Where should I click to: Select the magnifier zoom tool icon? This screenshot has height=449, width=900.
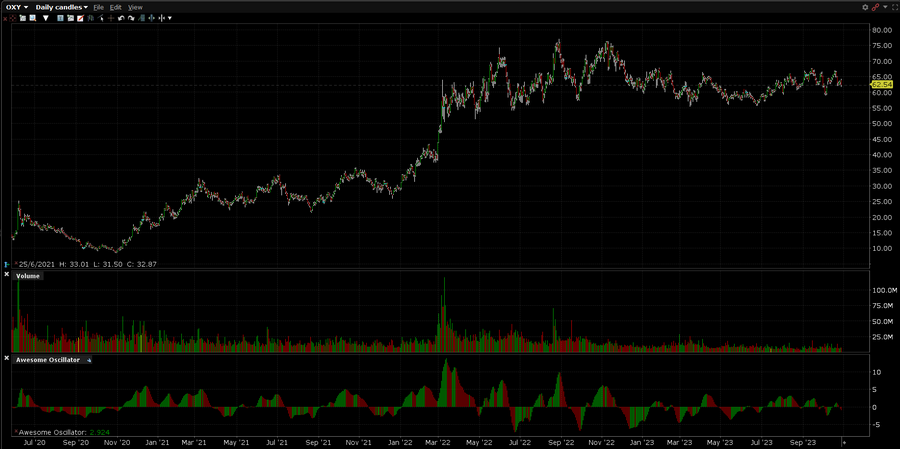[x=33, y=18]
